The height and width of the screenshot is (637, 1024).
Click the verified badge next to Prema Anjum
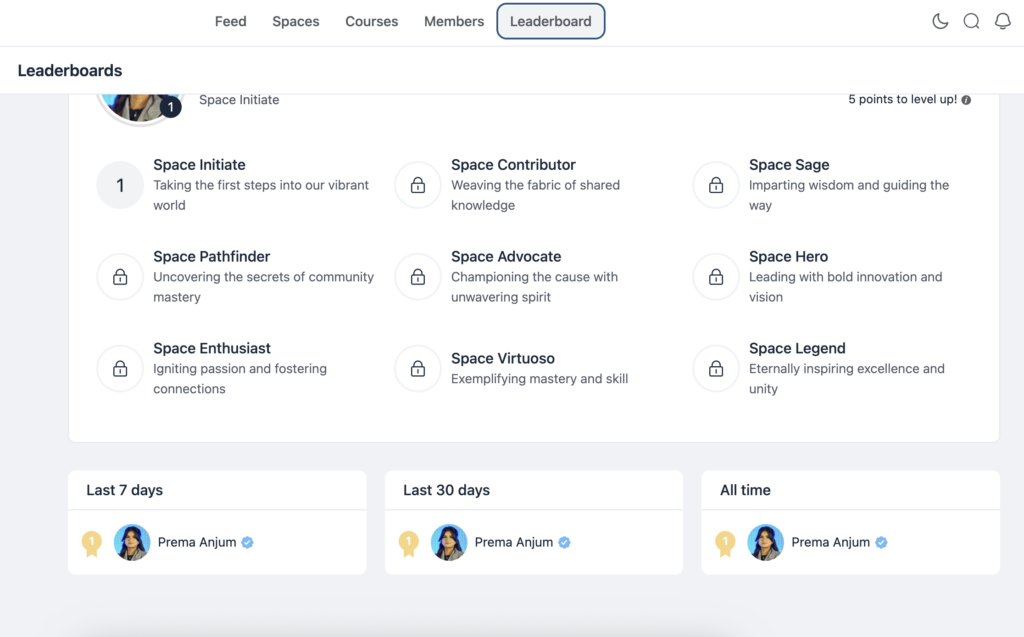point(248,543)
